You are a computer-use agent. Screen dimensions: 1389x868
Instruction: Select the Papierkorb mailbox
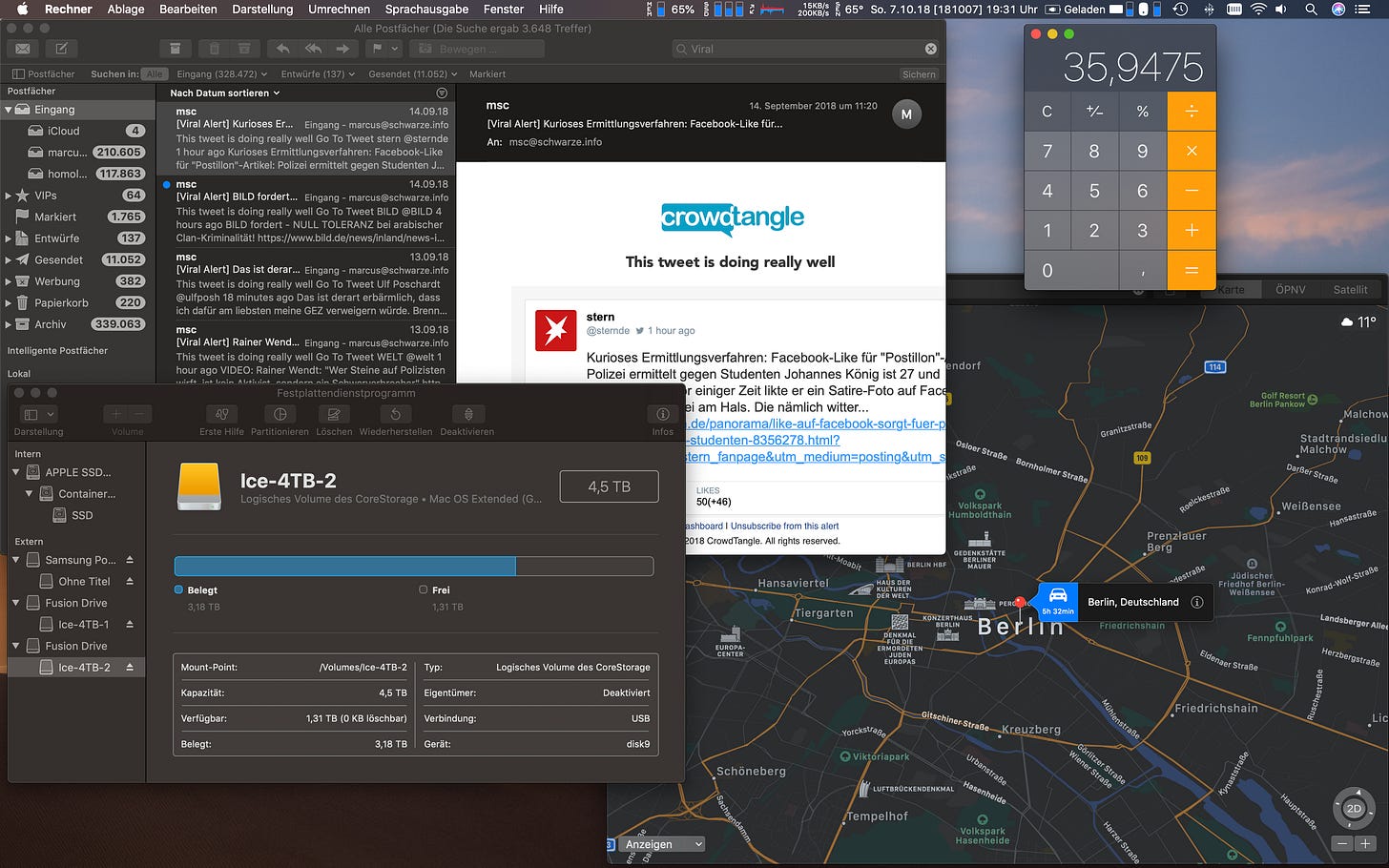pyautogui.click(x=76, y=302)
